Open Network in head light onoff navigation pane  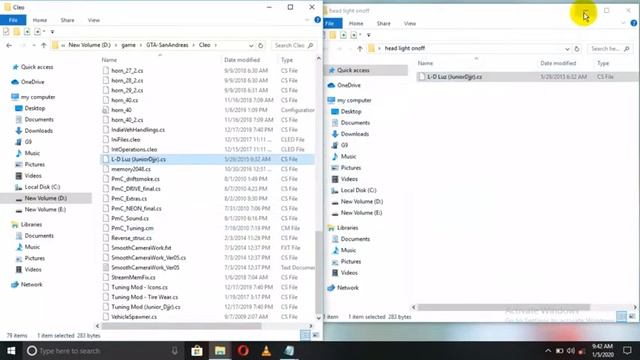pyautogui.click(x=347, y=288)
